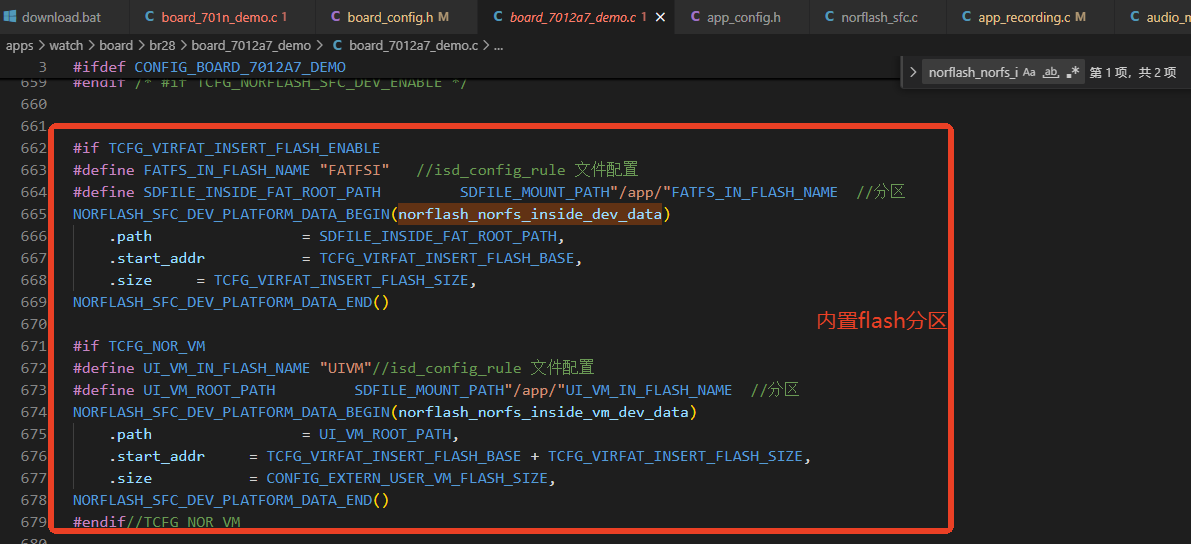Click CONFIG_EXTERN_USER_VM_FLASH_SIZE on line 677
The height and width of the screenshot is (544, 1191).
point(406,479)
